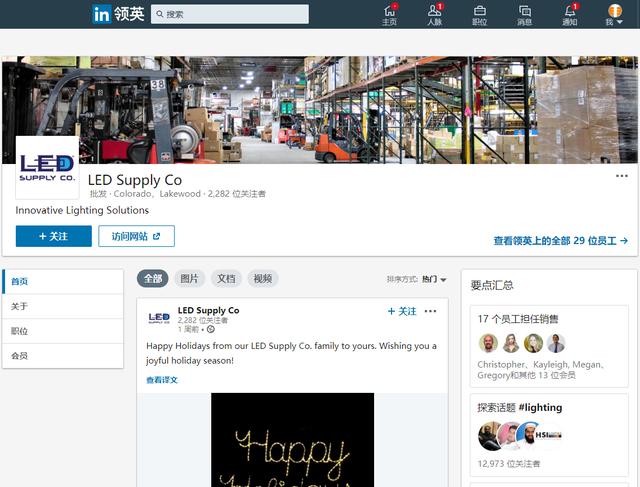
Task: Select the 关于 sidebar tab
Action: (x=63, y=306)
